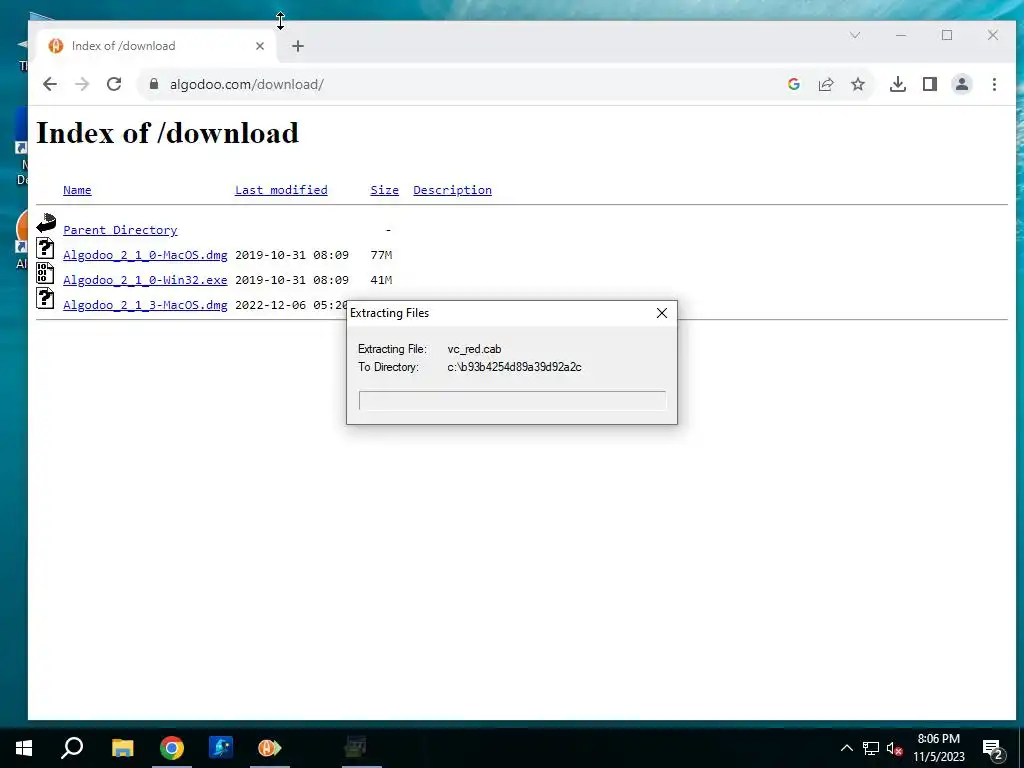Select the Index of /download tab
The width and height of the screenshot is (1024, 768).
point(157,46)
